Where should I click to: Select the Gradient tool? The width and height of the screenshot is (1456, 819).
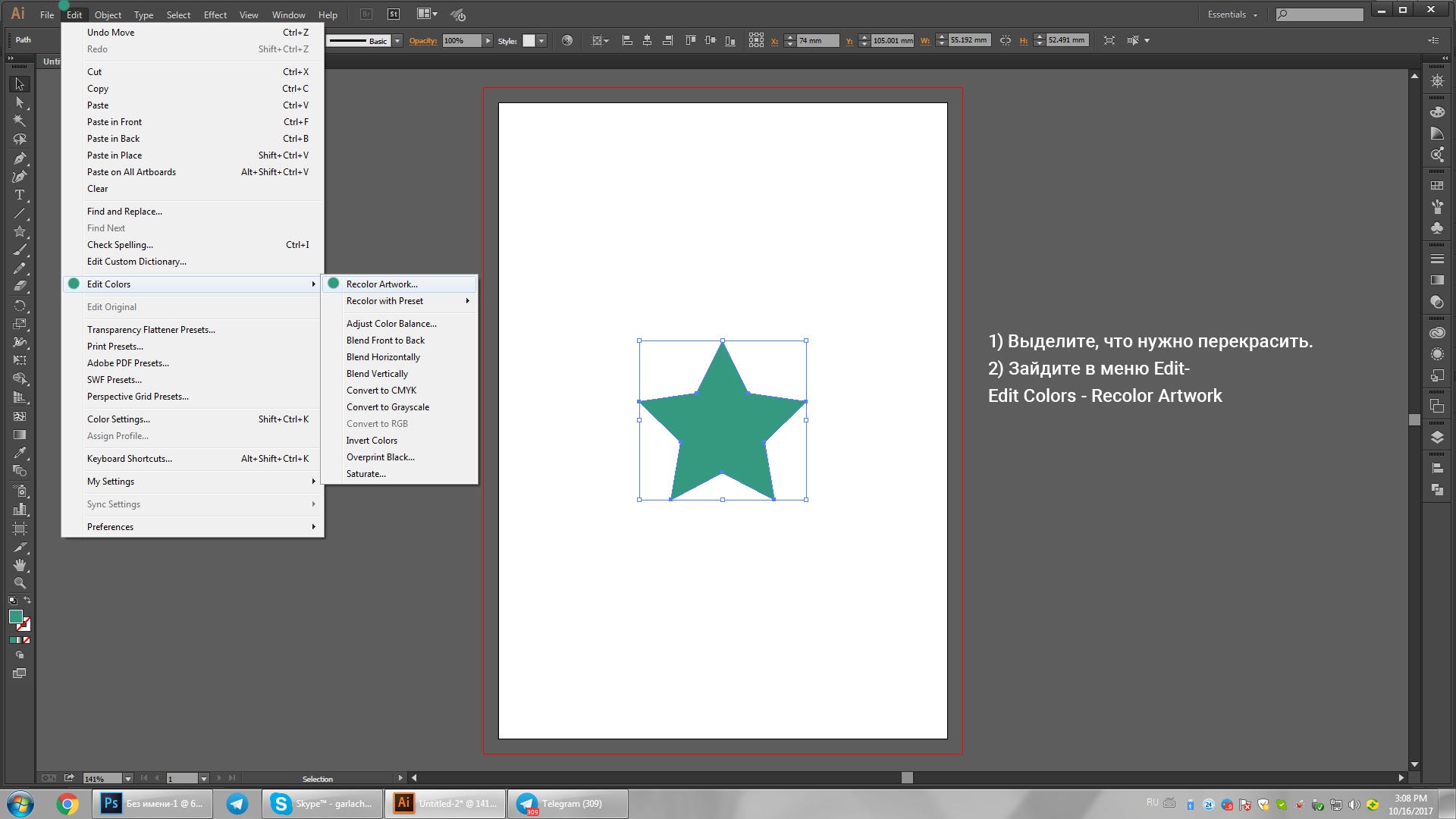tap(20, 435)
